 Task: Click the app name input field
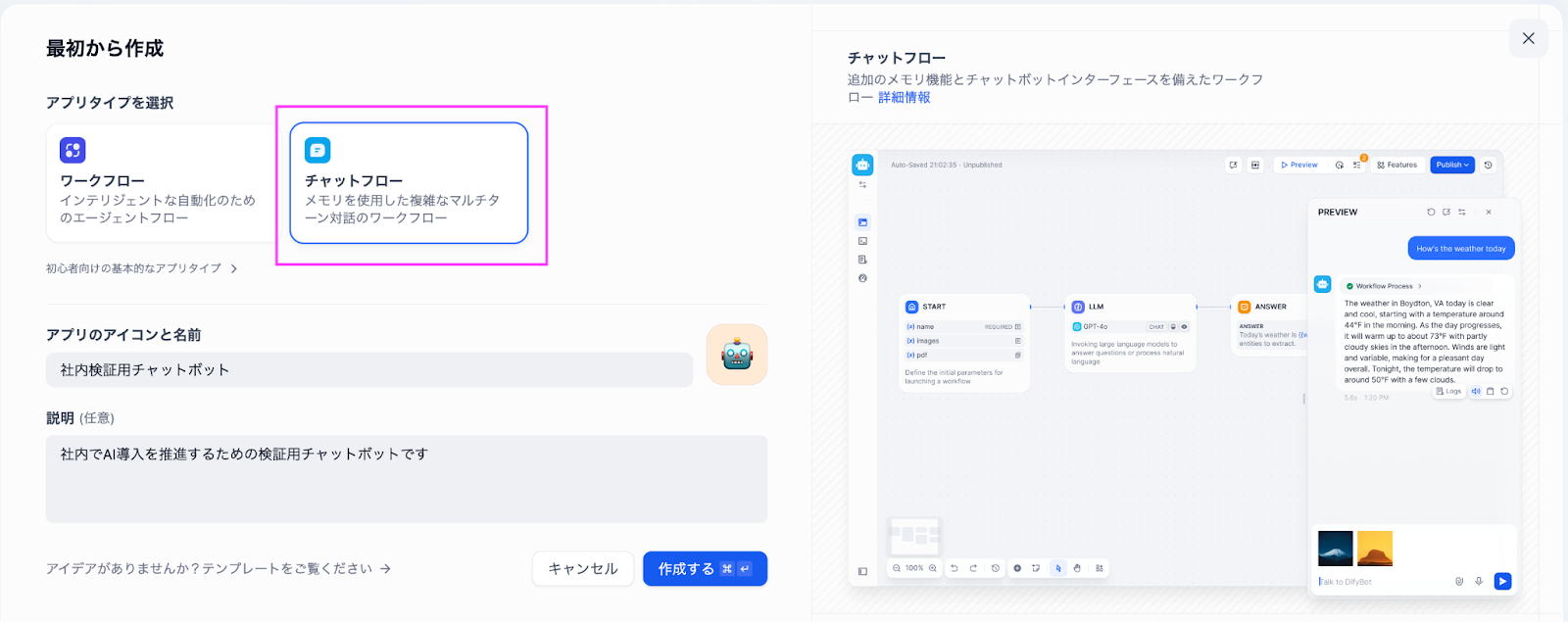368,370
